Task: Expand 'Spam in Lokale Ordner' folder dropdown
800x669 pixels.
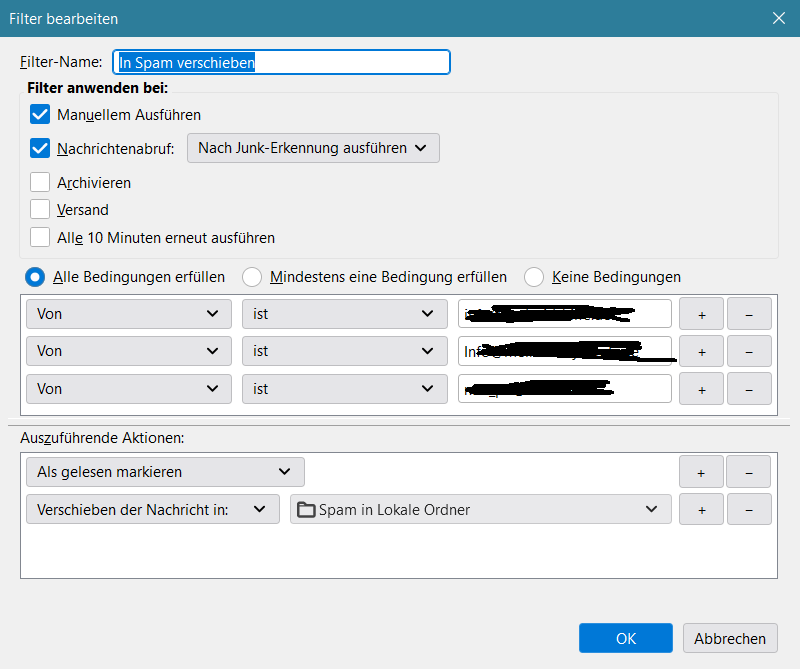Action: pos(481,509)
